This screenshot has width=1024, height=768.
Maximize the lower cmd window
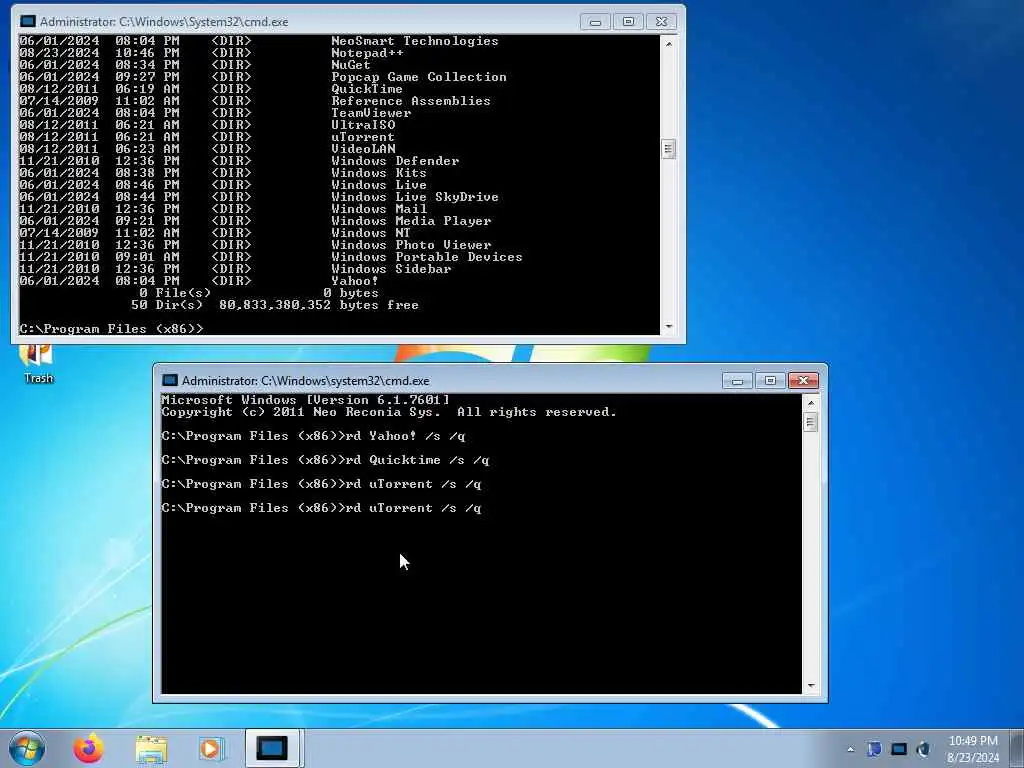[x=770, y=380]
